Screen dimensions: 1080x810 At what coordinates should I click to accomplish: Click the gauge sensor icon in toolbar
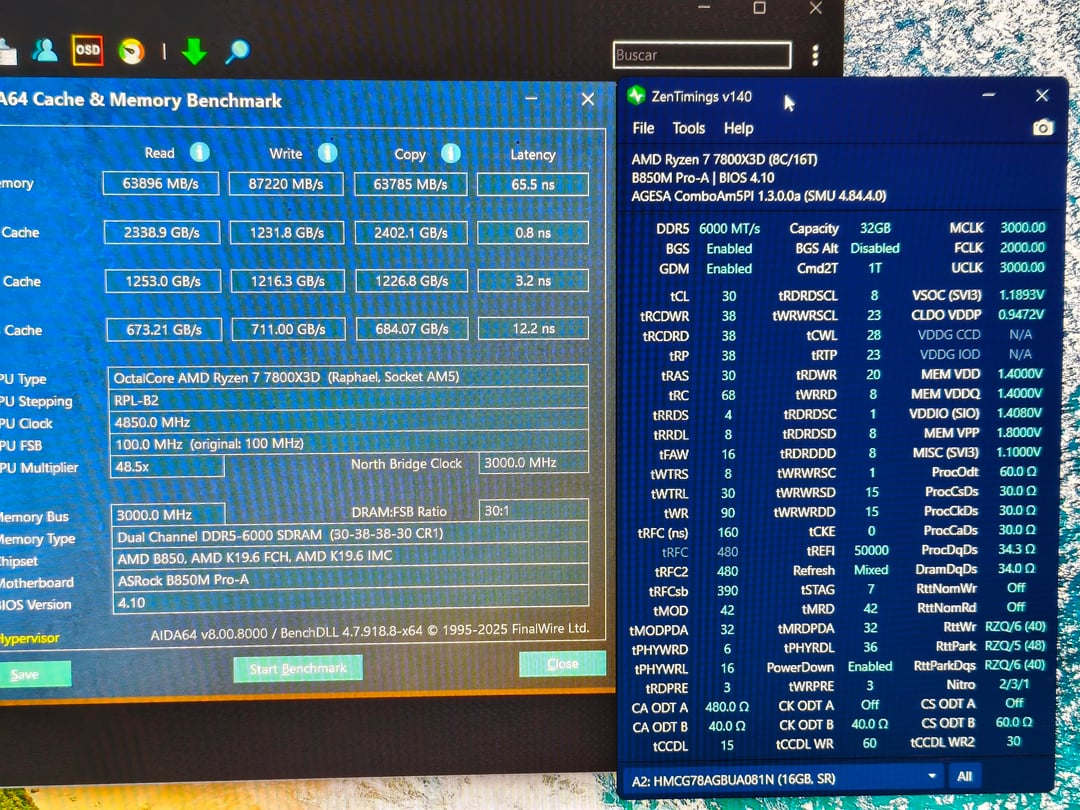pos(132,51)
